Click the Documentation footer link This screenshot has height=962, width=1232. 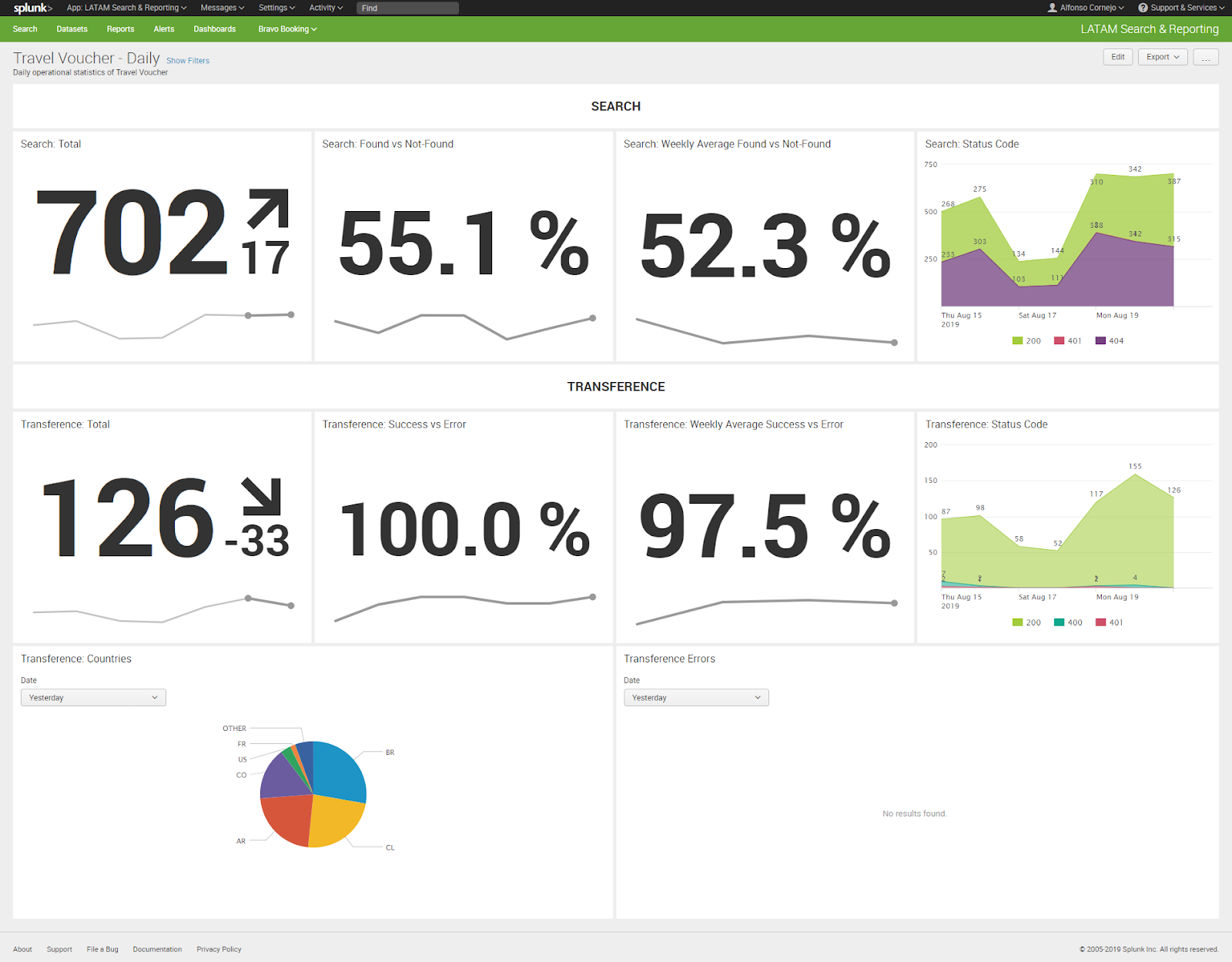click(157, 949)
